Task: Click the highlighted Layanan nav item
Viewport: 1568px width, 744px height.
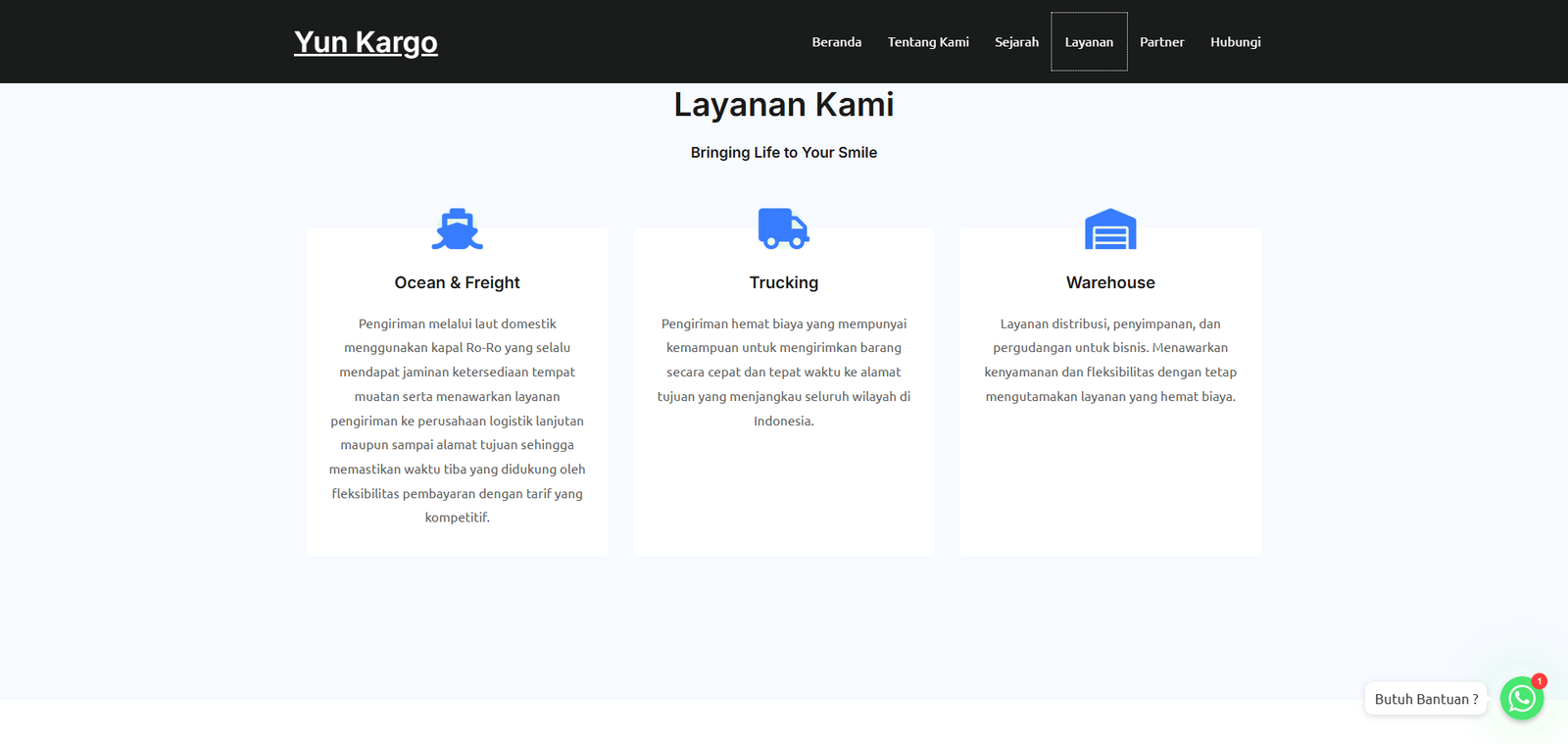Action: click(1089, 42)
